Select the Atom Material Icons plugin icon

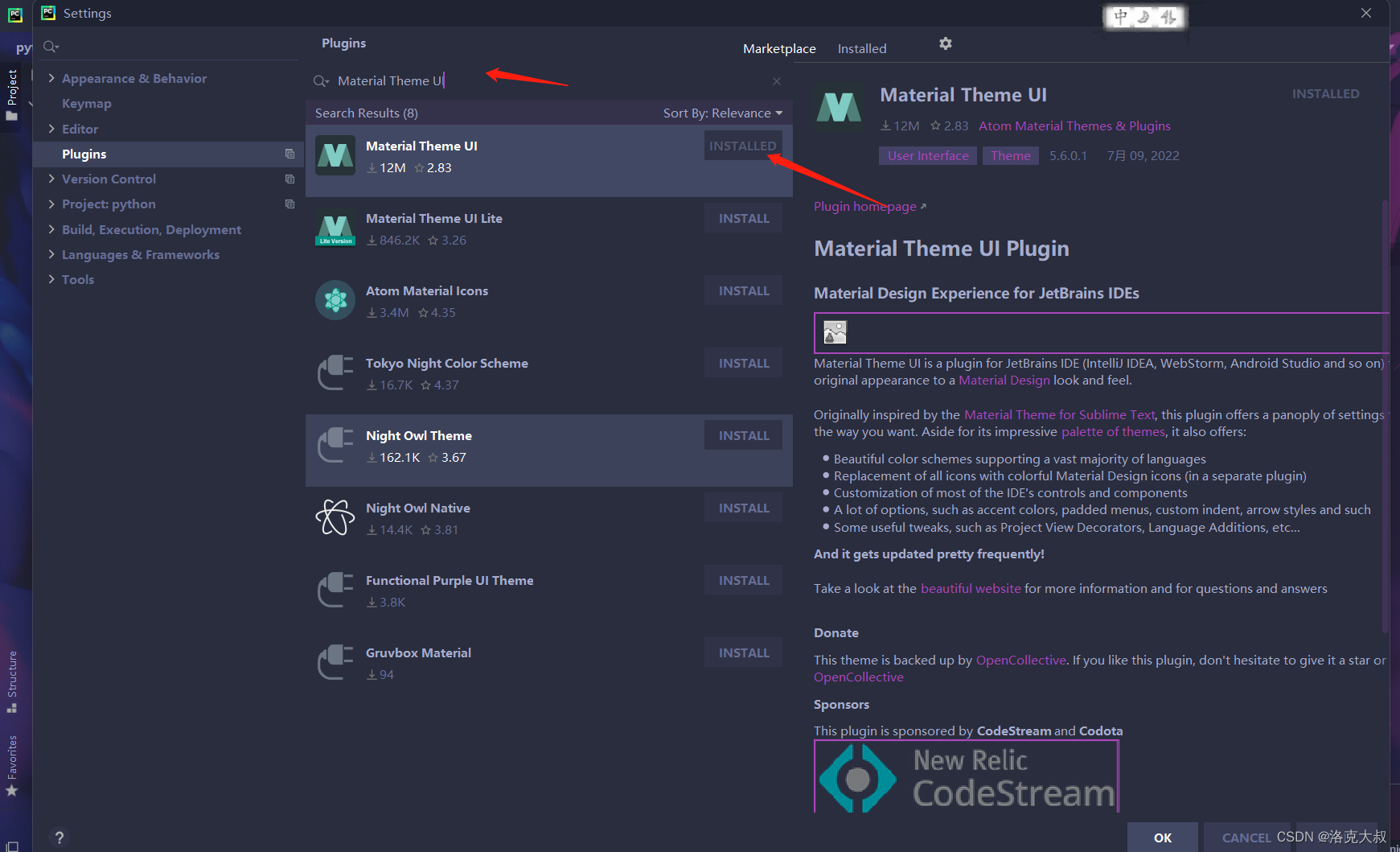[335, 300]
